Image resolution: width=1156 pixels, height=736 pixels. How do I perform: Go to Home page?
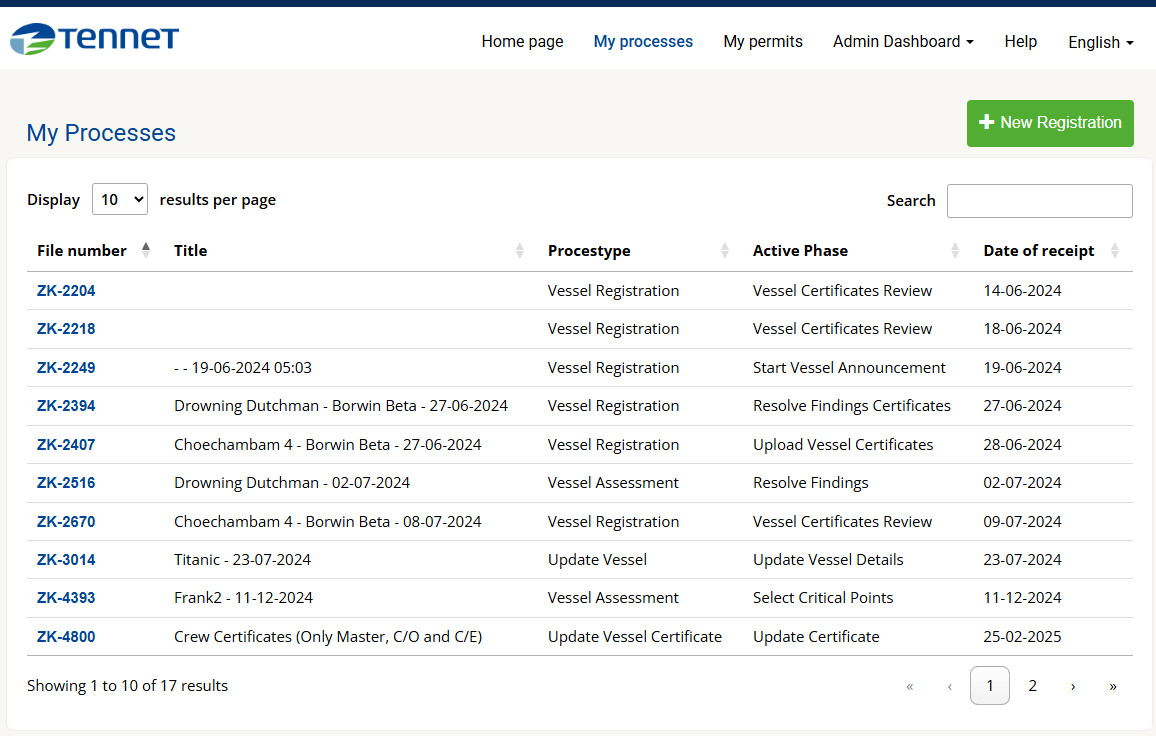[522, 42]
